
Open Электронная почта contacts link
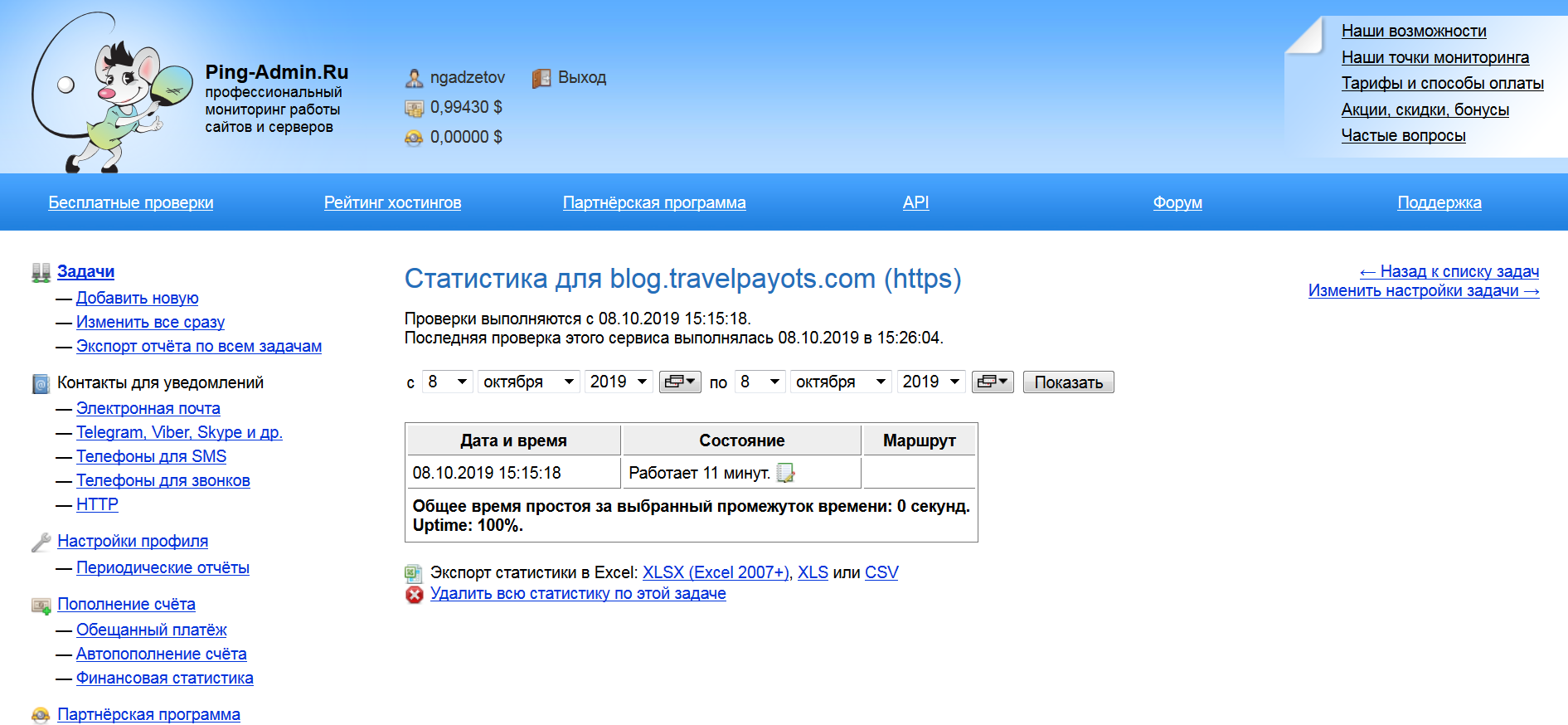pos(148,408)
